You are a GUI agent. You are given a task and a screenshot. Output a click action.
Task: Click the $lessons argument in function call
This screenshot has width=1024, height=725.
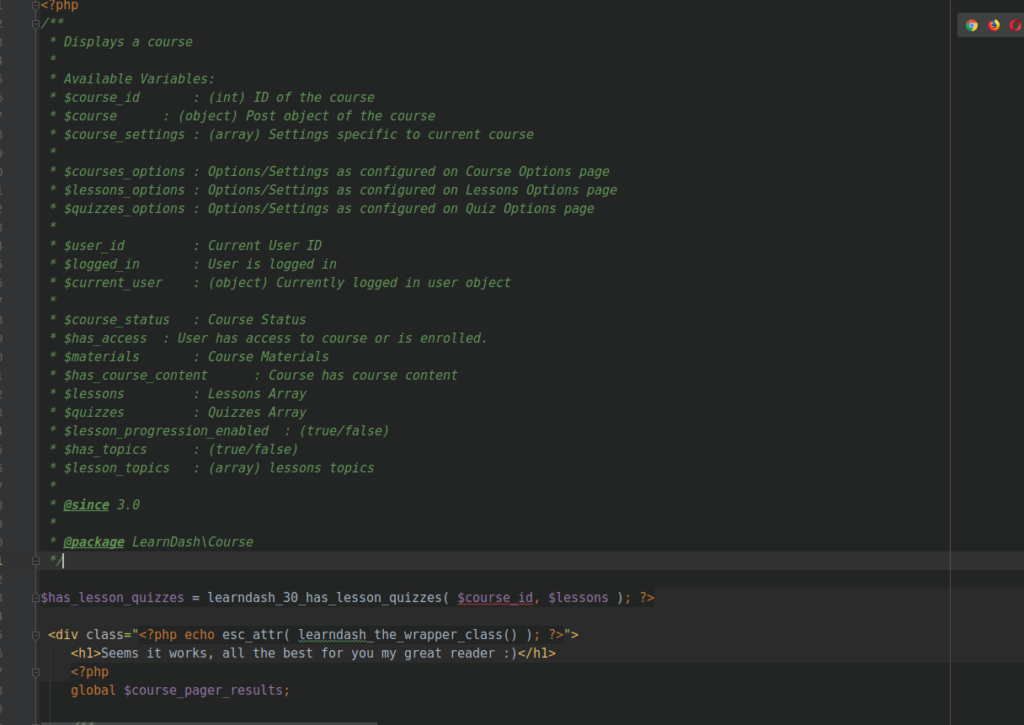(x=578, y=598)
